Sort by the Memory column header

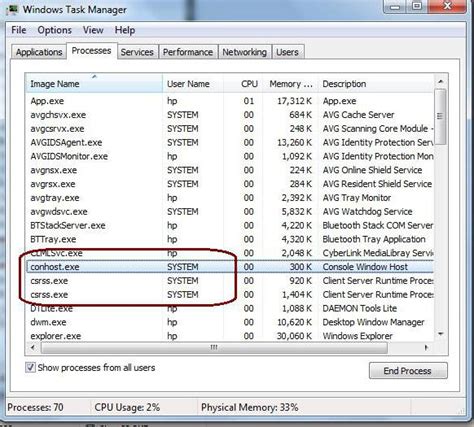pyautogui.click(x=290, y=84)
